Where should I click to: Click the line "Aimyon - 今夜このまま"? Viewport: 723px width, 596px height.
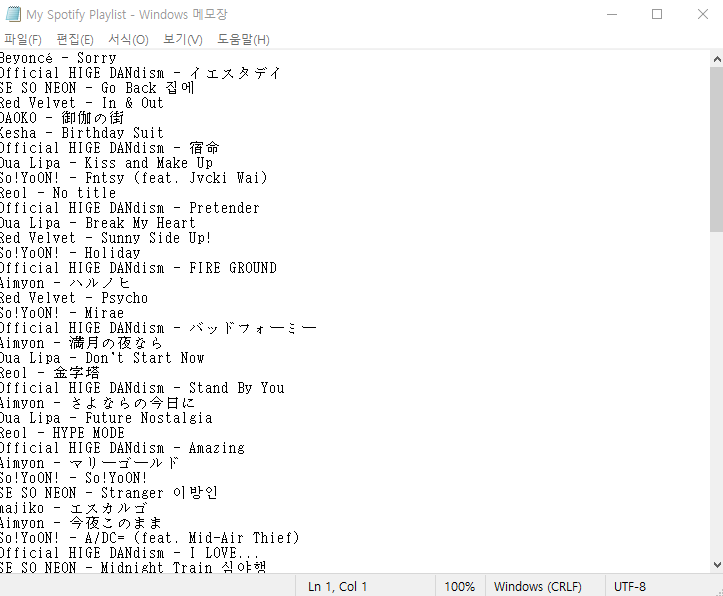click(x=81, y=523)
